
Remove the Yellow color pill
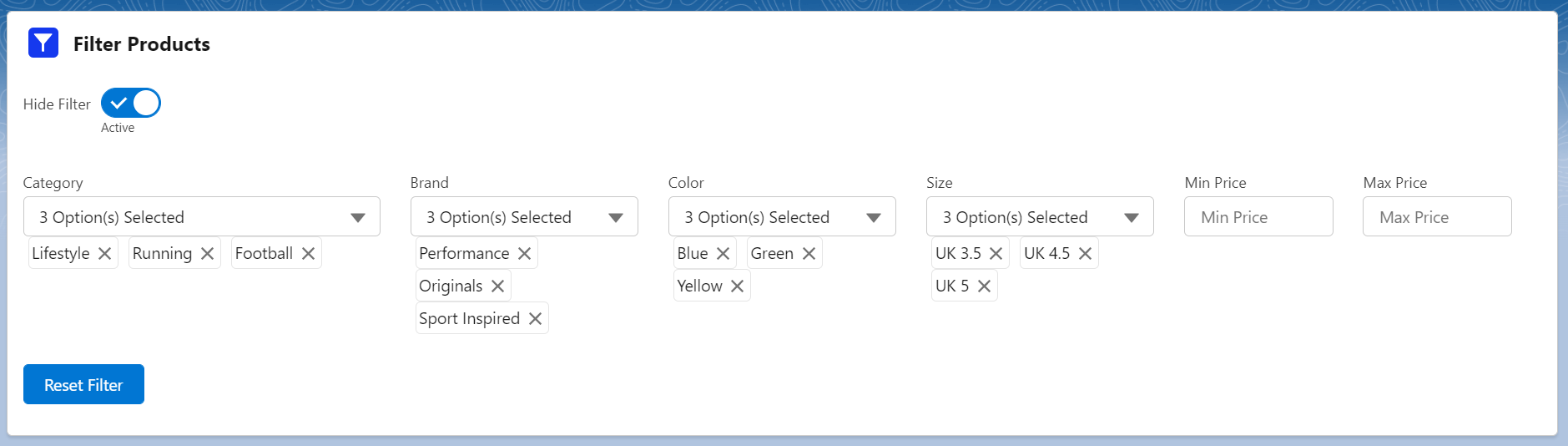click(737, 286)
